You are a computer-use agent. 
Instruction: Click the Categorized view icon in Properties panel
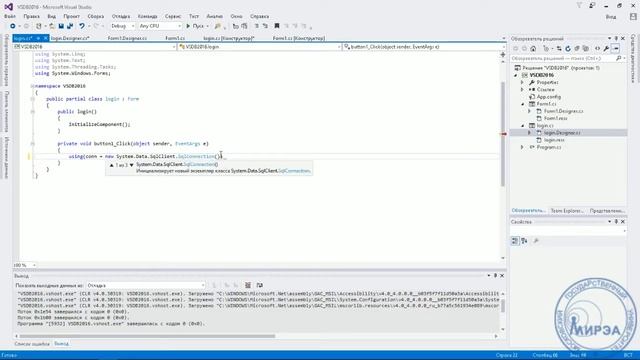515,241
